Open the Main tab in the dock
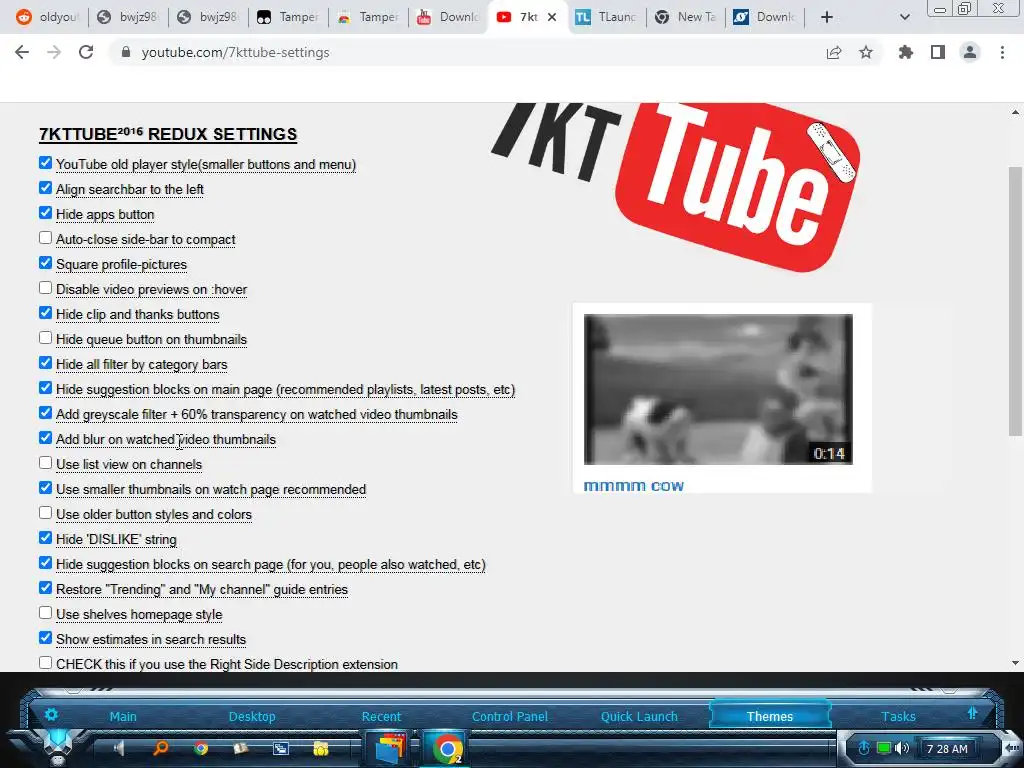The width and height of the screenshot is (1024, 768). click(x=123, y=716)
